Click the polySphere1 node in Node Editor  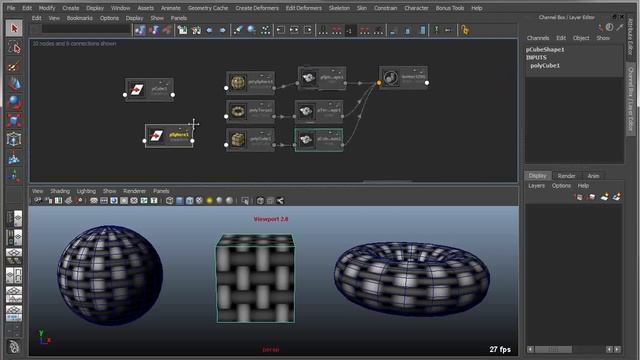click(250, 82)
